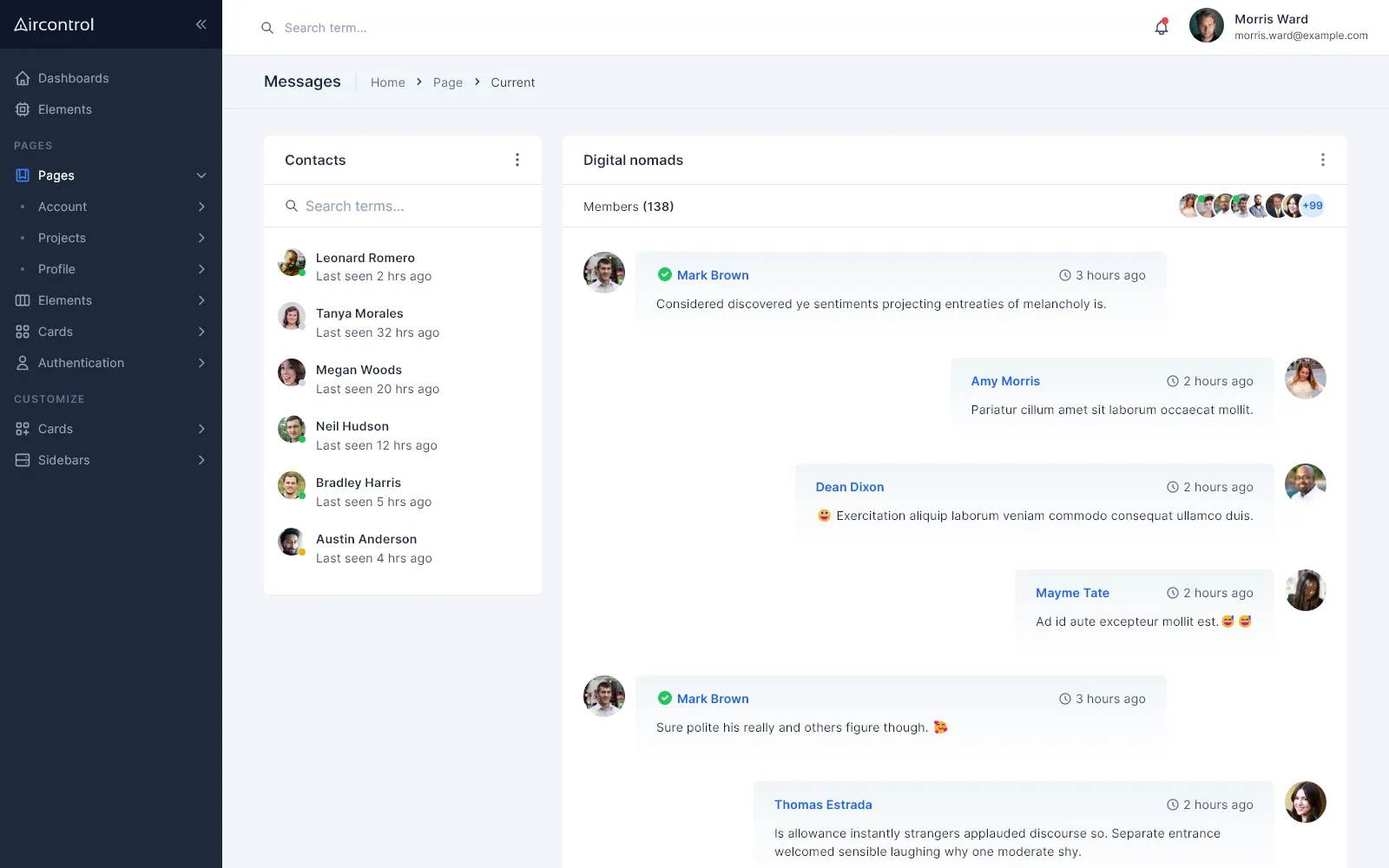Open Contacts panel three-dot menu
Viewport: 1389px width, 868px height.
coord(517,160)
